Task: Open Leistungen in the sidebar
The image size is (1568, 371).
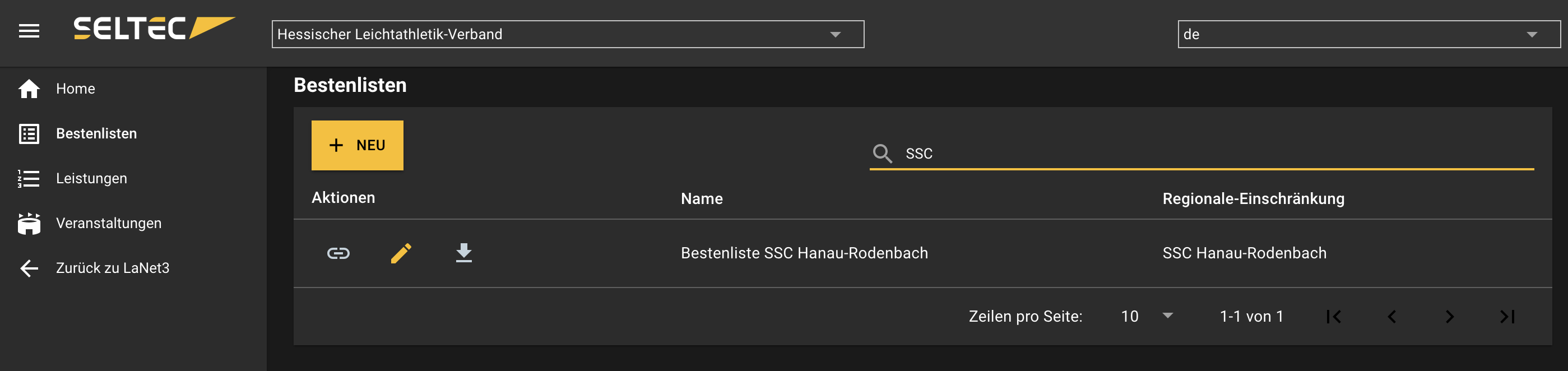Action: [x=91, y=178]
